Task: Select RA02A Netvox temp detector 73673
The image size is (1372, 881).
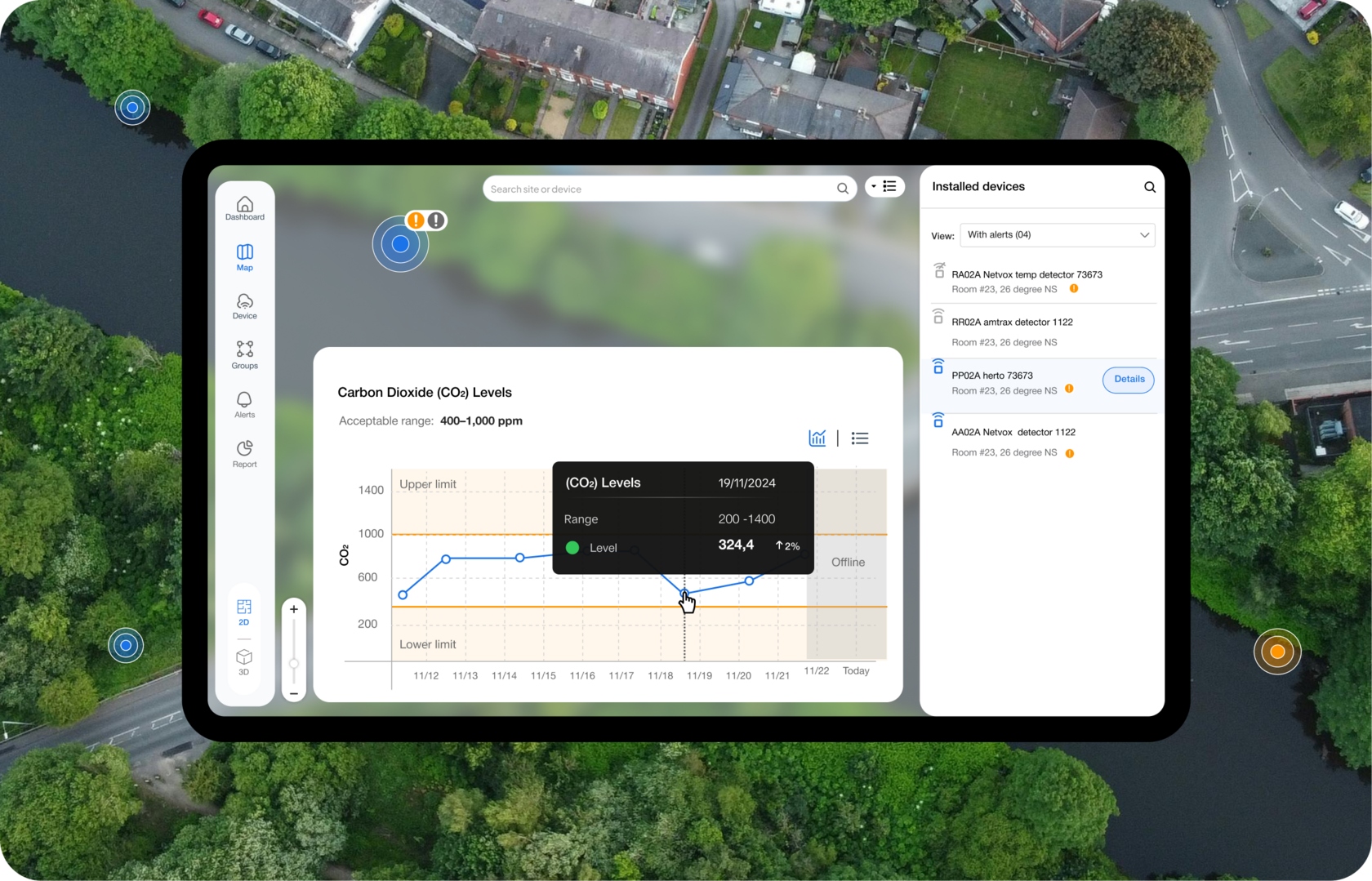Action: click(1027, 275)
